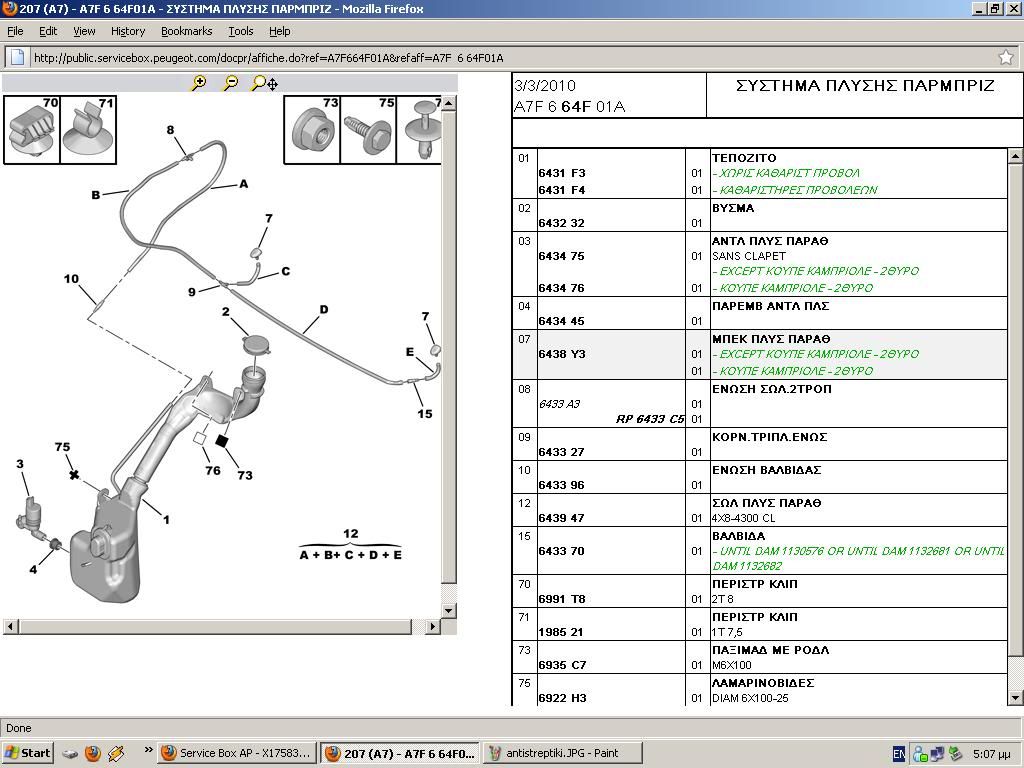The image size is (1024, 768).
Task: Click the diagram vertical scrollbar thumb
Action: [x=449, y=348]
